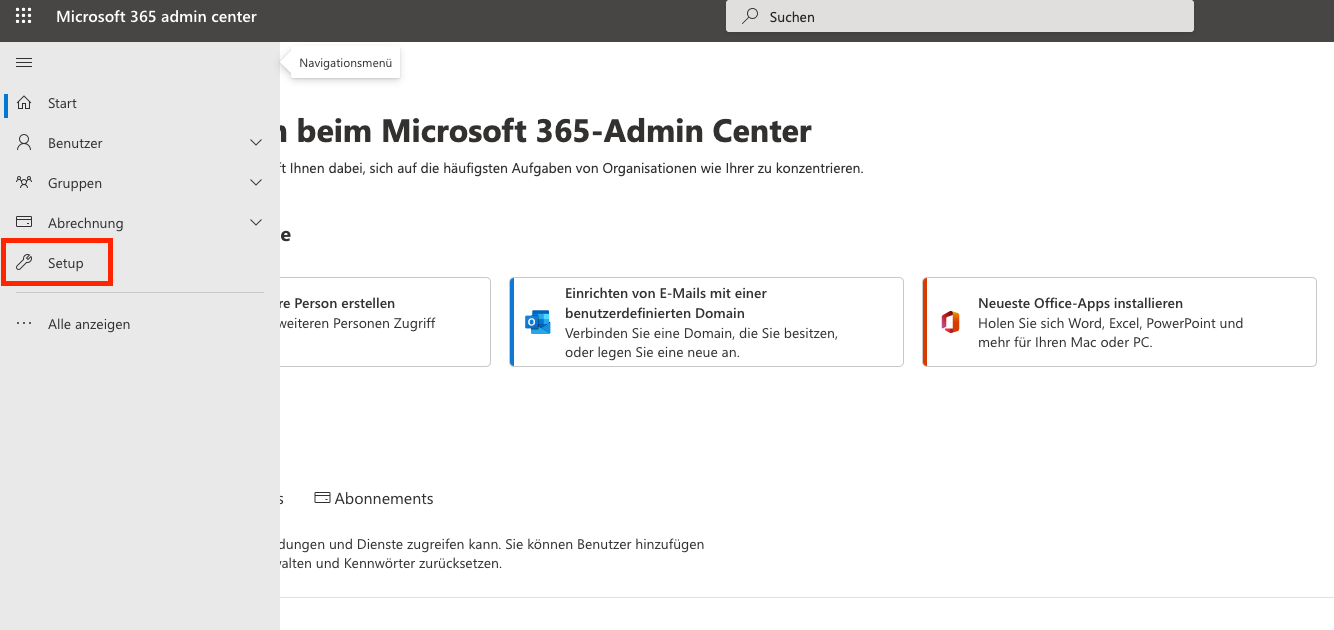The height and width of the screenshot is (630, 1334).
Task: Click the Setup wrench icon
Action: point(25,263)
